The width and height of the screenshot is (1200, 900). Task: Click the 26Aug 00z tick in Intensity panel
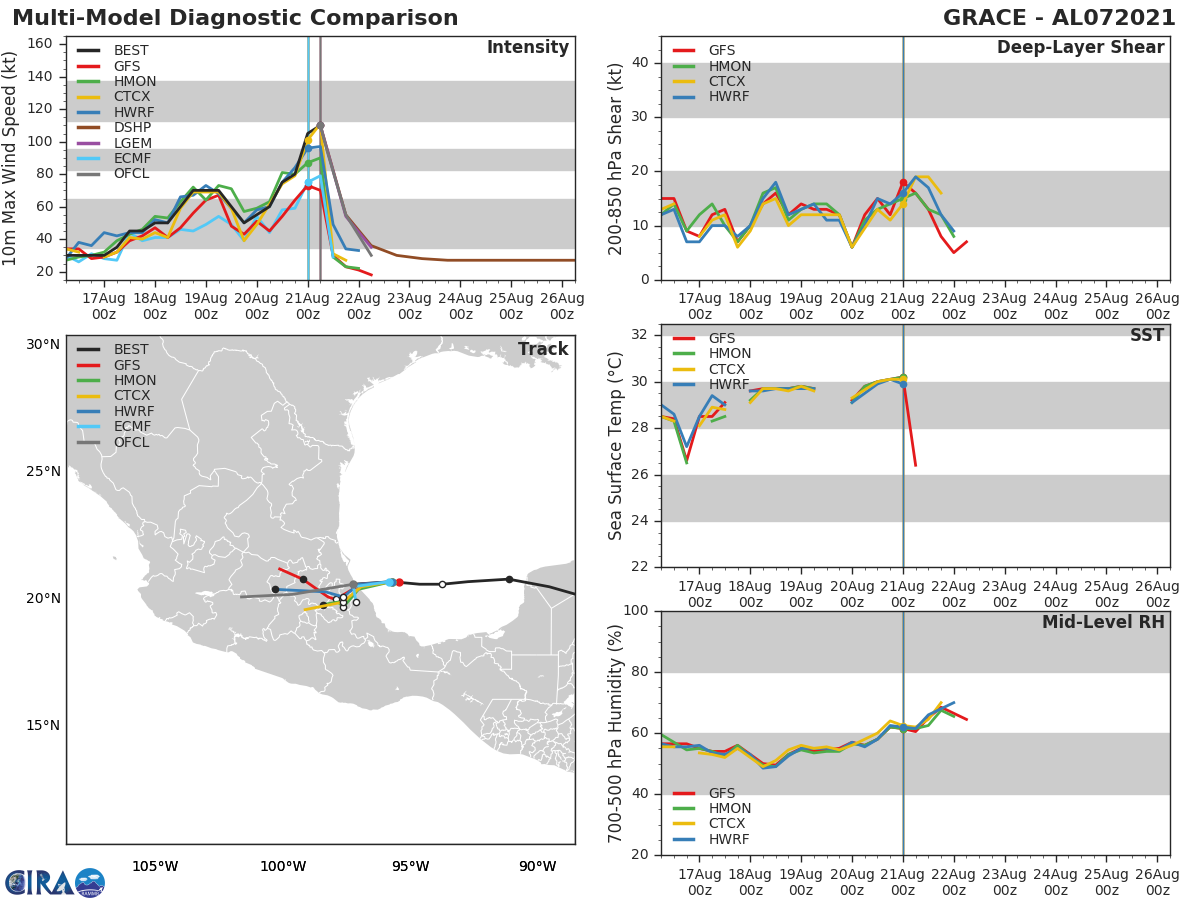tap(562, 305)
